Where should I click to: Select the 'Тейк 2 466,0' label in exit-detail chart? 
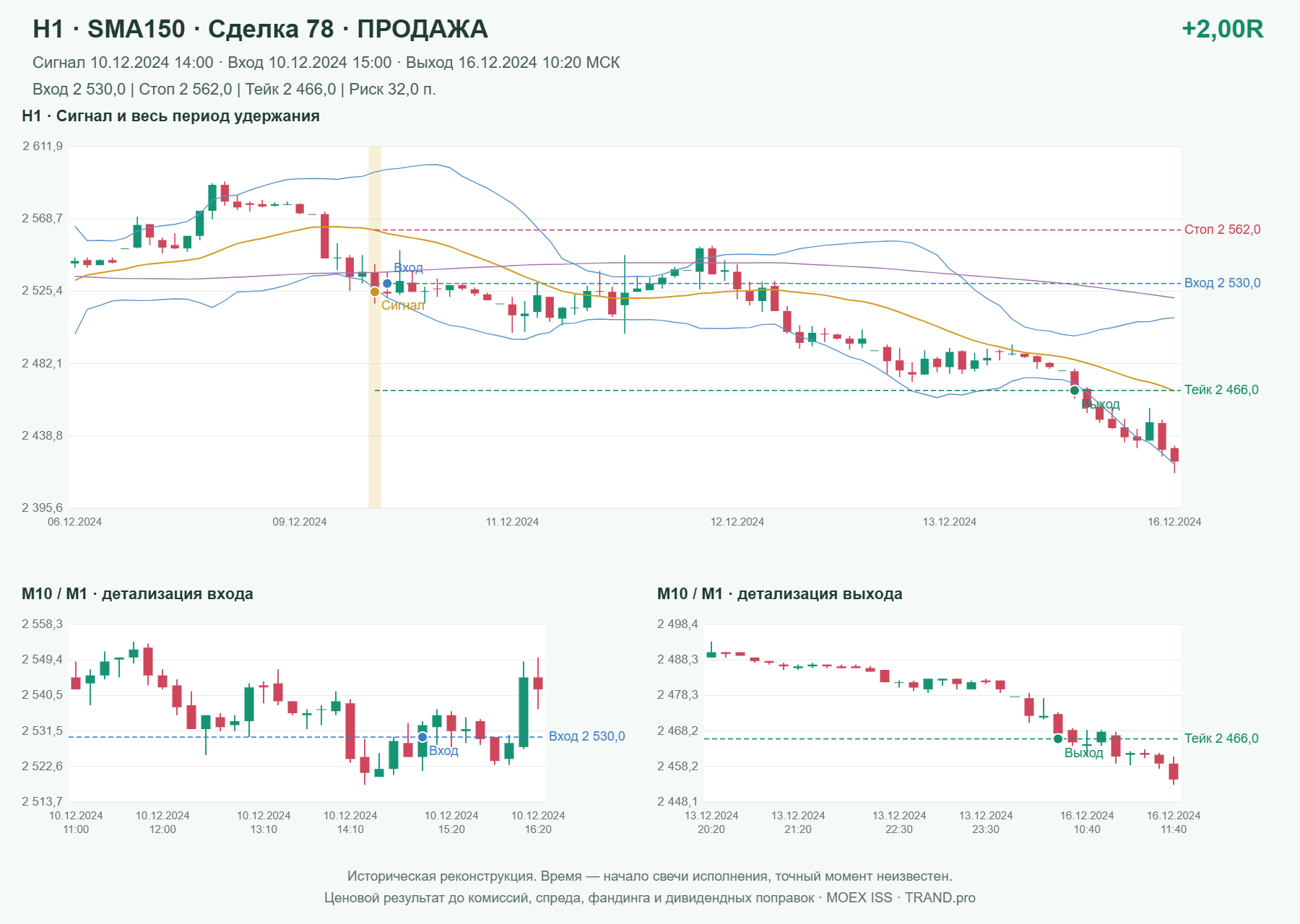[x=1221, y=738]
